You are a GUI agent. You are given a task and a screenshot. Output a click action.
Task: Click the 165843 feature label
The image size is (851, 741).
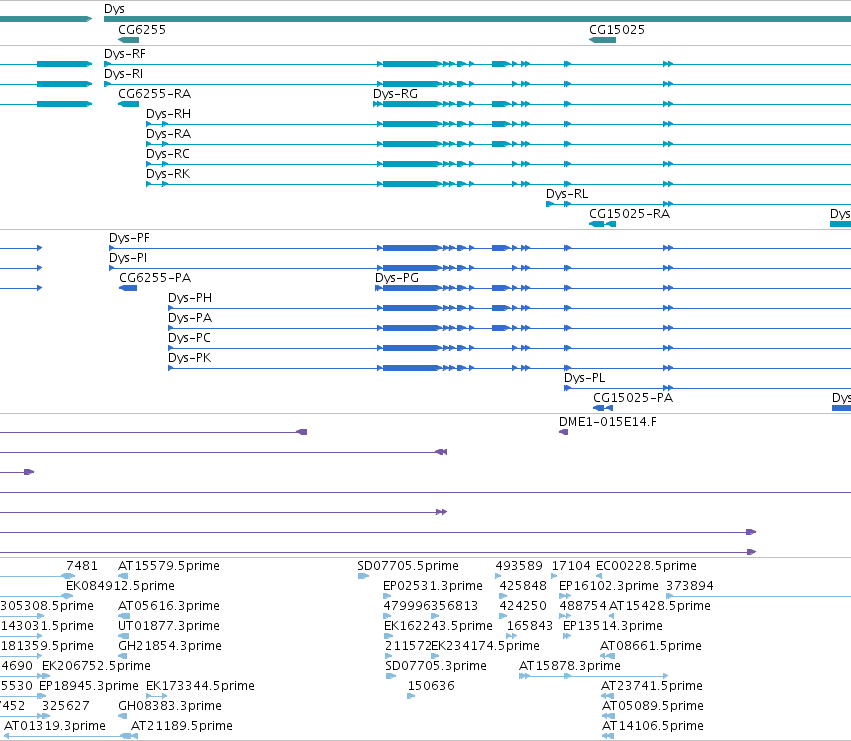(530, 626)
